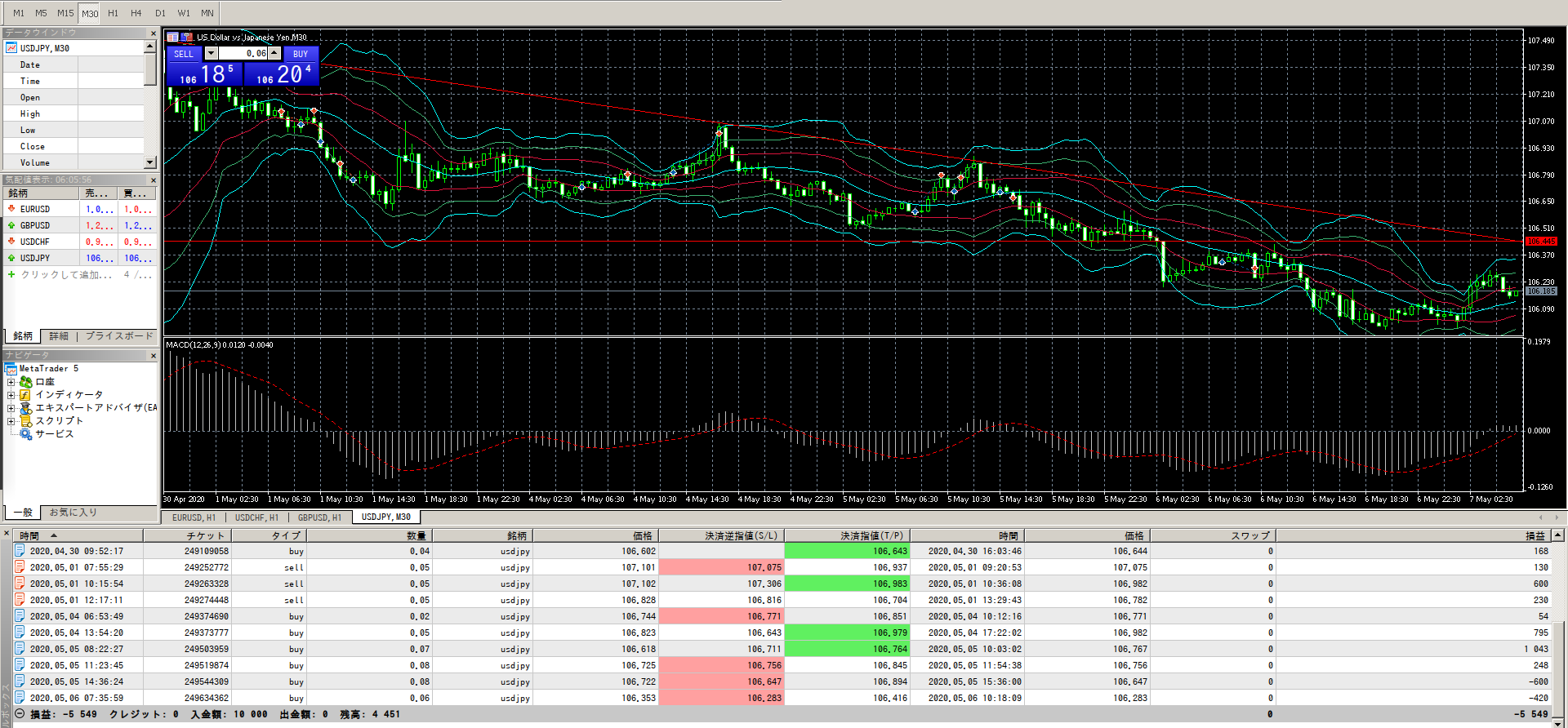The width and height of the screenshot is (1568, 728).
Task: Click the USDJPY,M30 chart icon in Data Window
Action: point(11,48)
